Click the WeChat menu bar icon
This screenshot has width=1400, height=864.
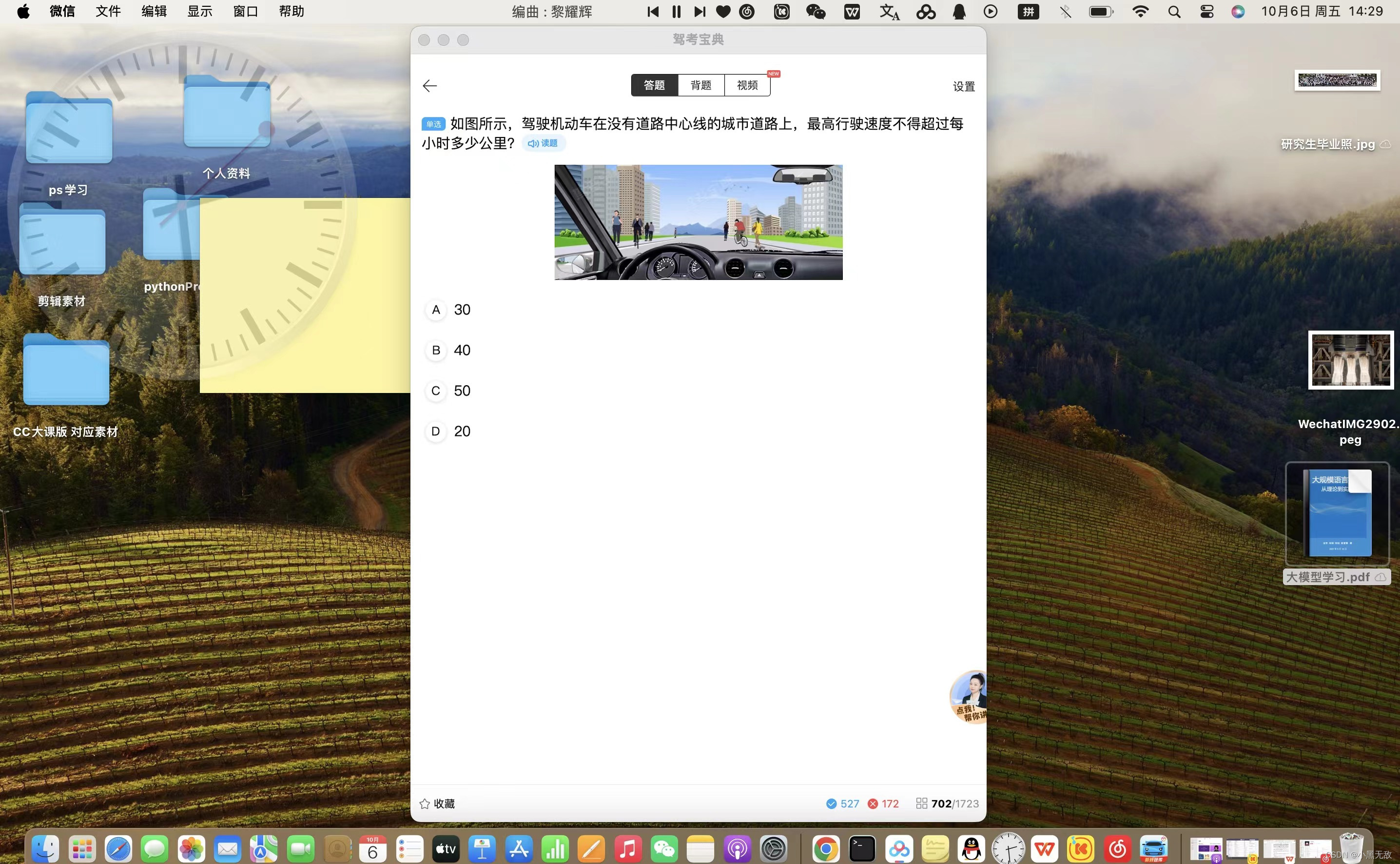[x=816, y=11]
